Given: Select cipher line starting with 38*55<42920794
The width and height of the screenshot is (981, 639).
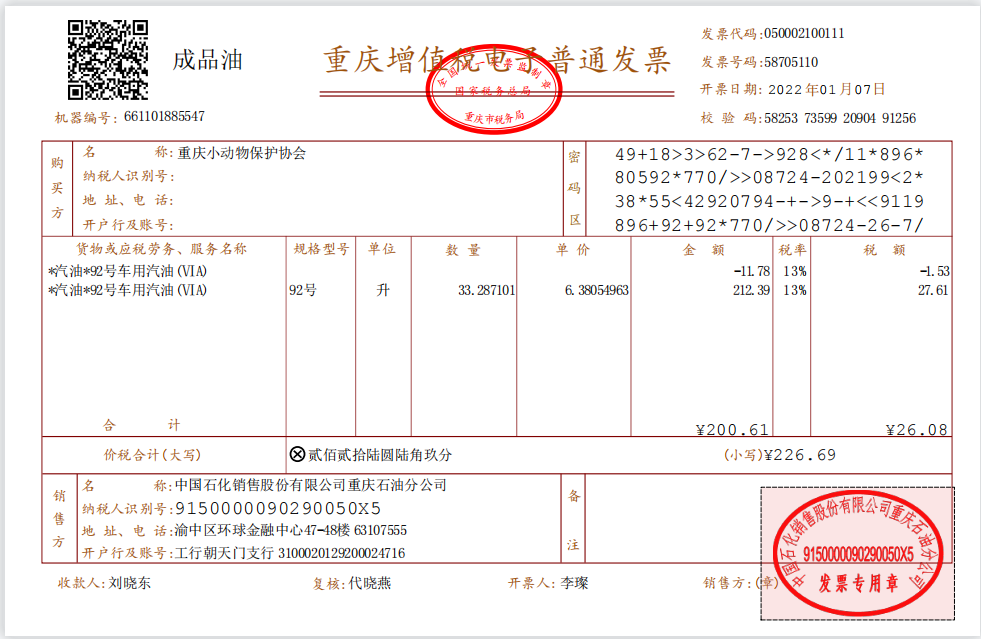Looking at the screenshot, I should click(769, 202).
